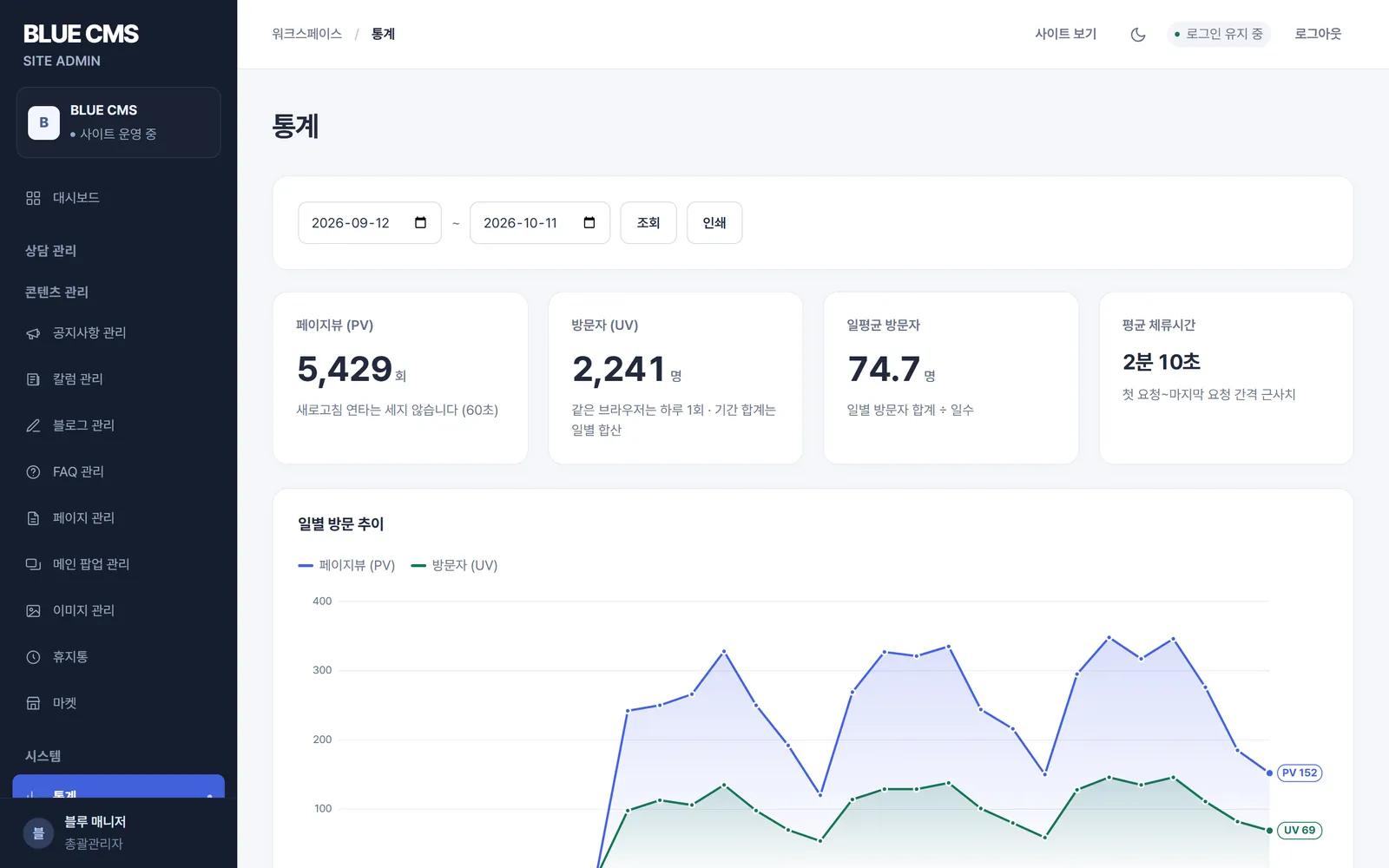Click the UV 69 chart endpoint label
Screen dimensions: 1389x868
pos(1300,830)
